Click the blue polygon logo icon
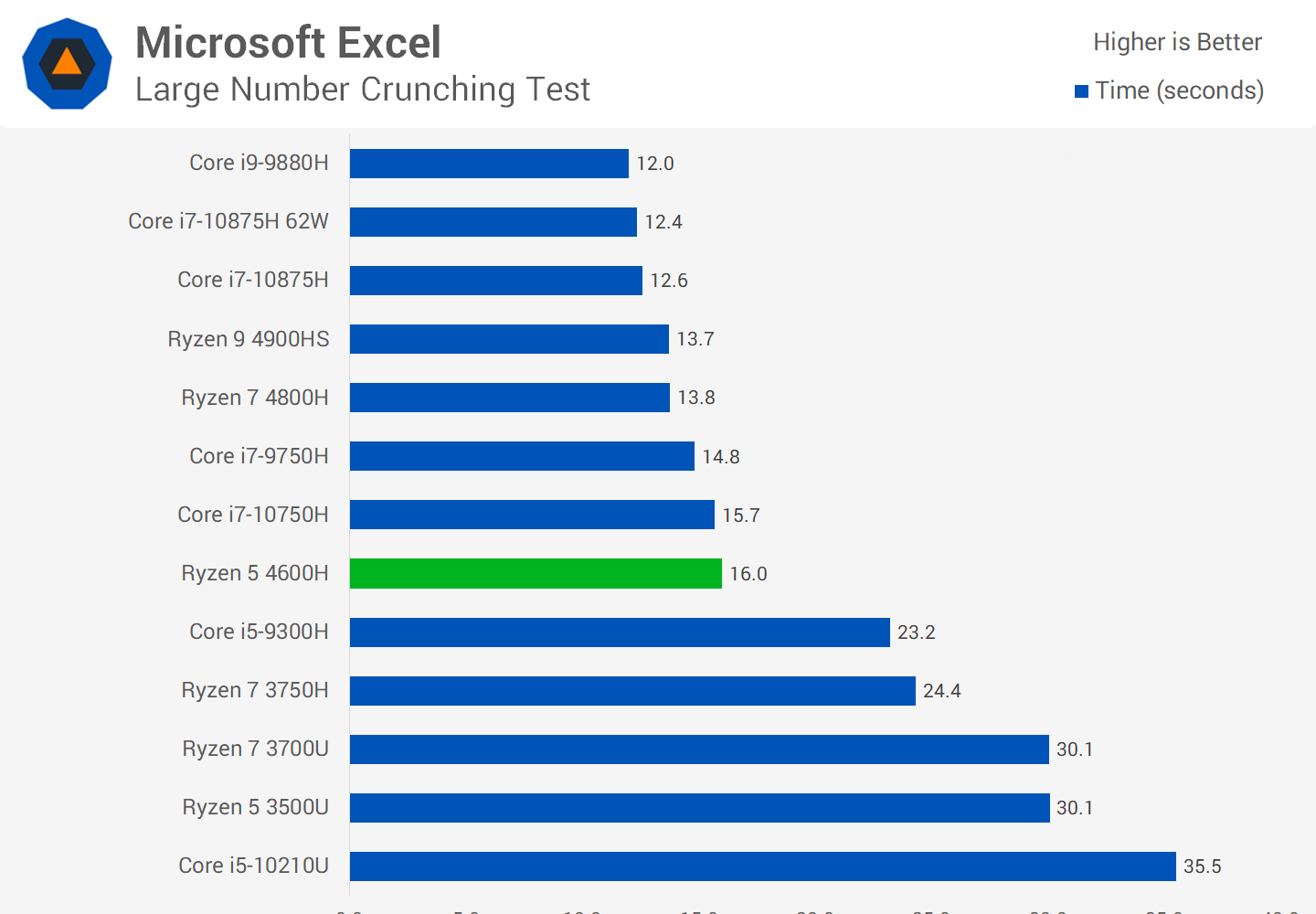 pos(67,64)
